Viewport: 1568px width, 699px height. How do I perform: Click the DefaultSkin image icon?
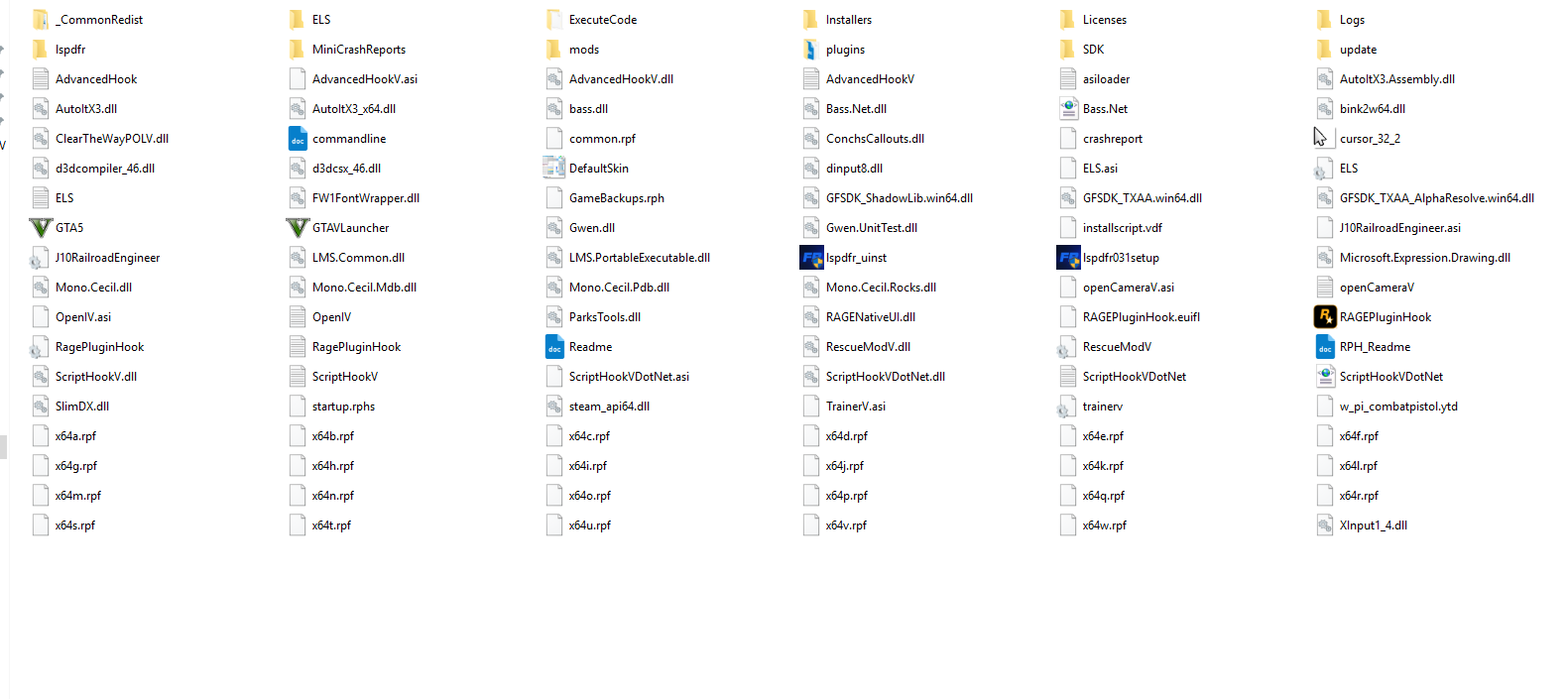pos(554,169)
